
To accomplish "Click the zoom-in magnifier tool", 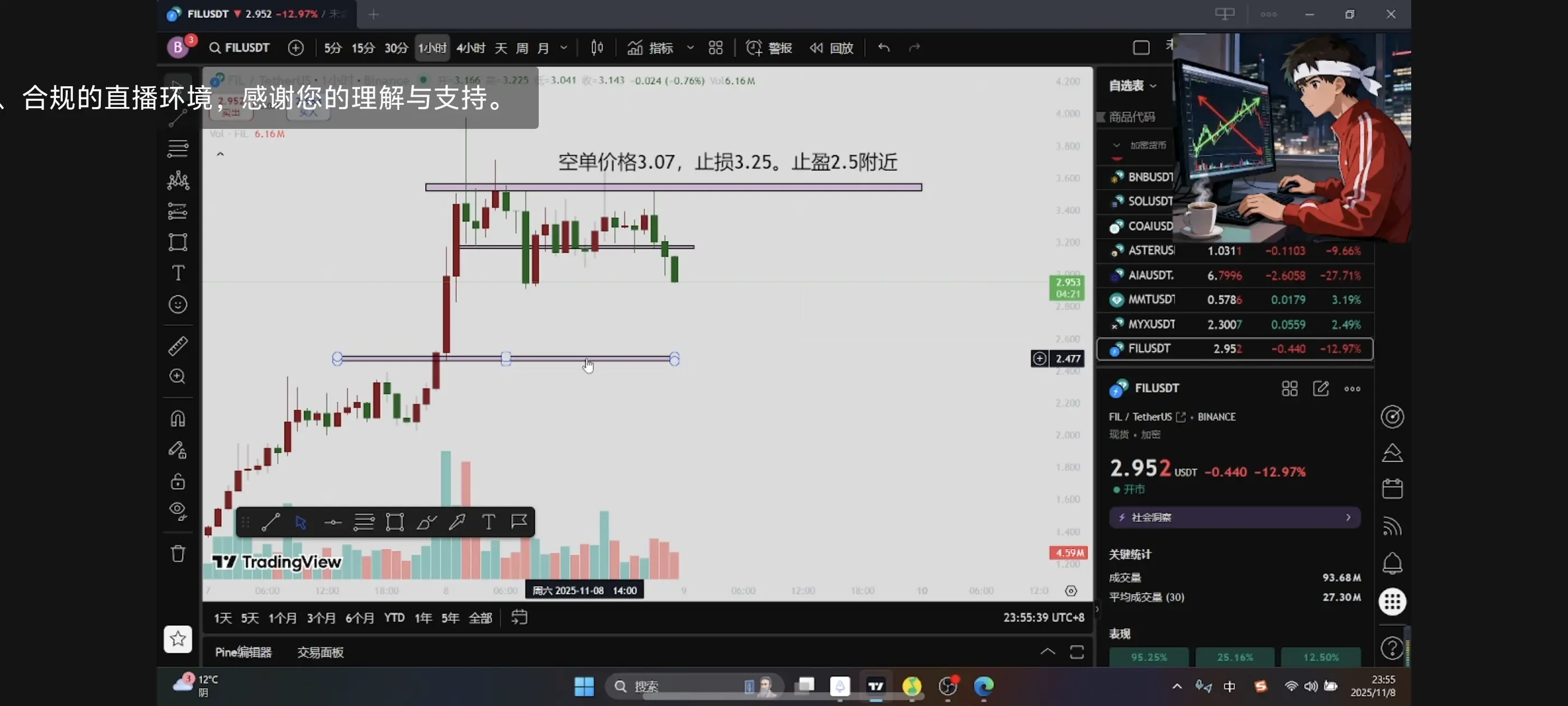I will tap(178, 377).
